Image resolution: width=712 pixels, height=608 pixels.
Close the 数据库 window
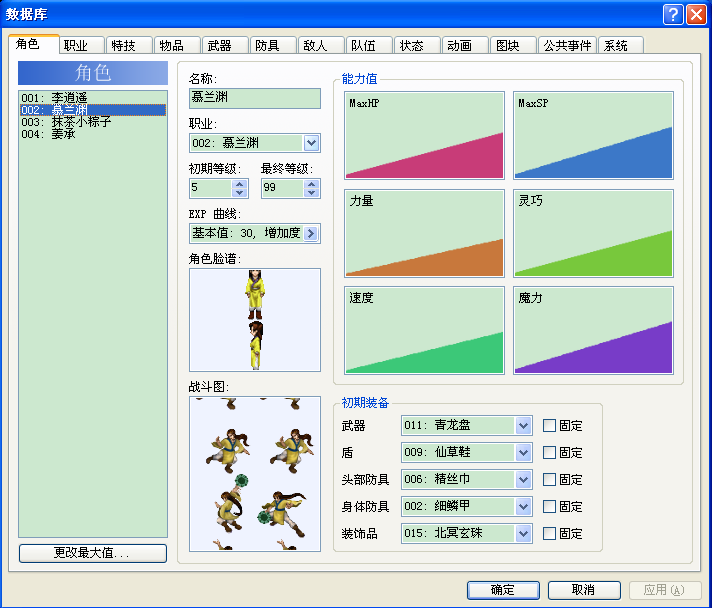click(696, 15)
